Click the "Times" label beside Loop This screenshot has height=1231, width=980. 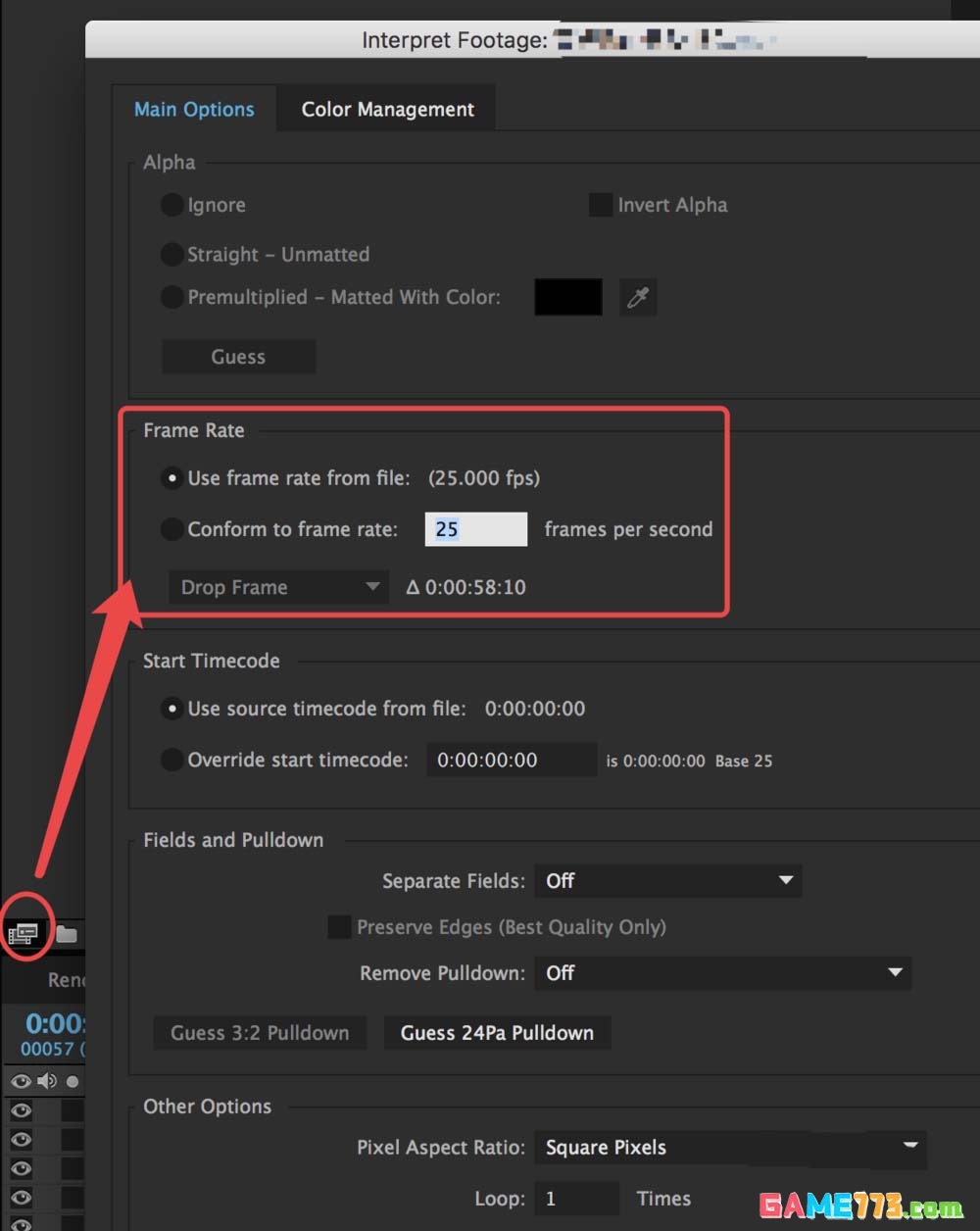(663, 1199)
